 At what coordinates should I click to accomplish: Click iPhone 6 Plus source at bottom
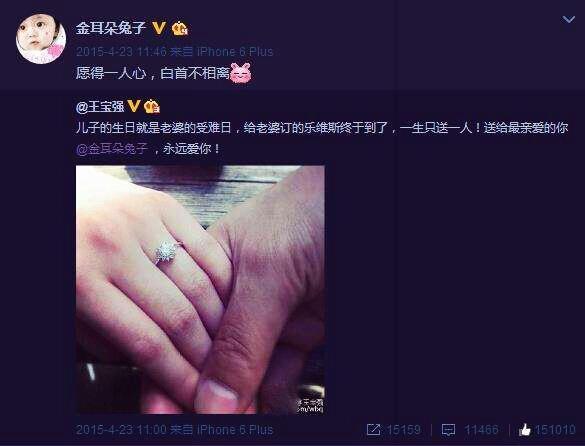coord(235,430)
